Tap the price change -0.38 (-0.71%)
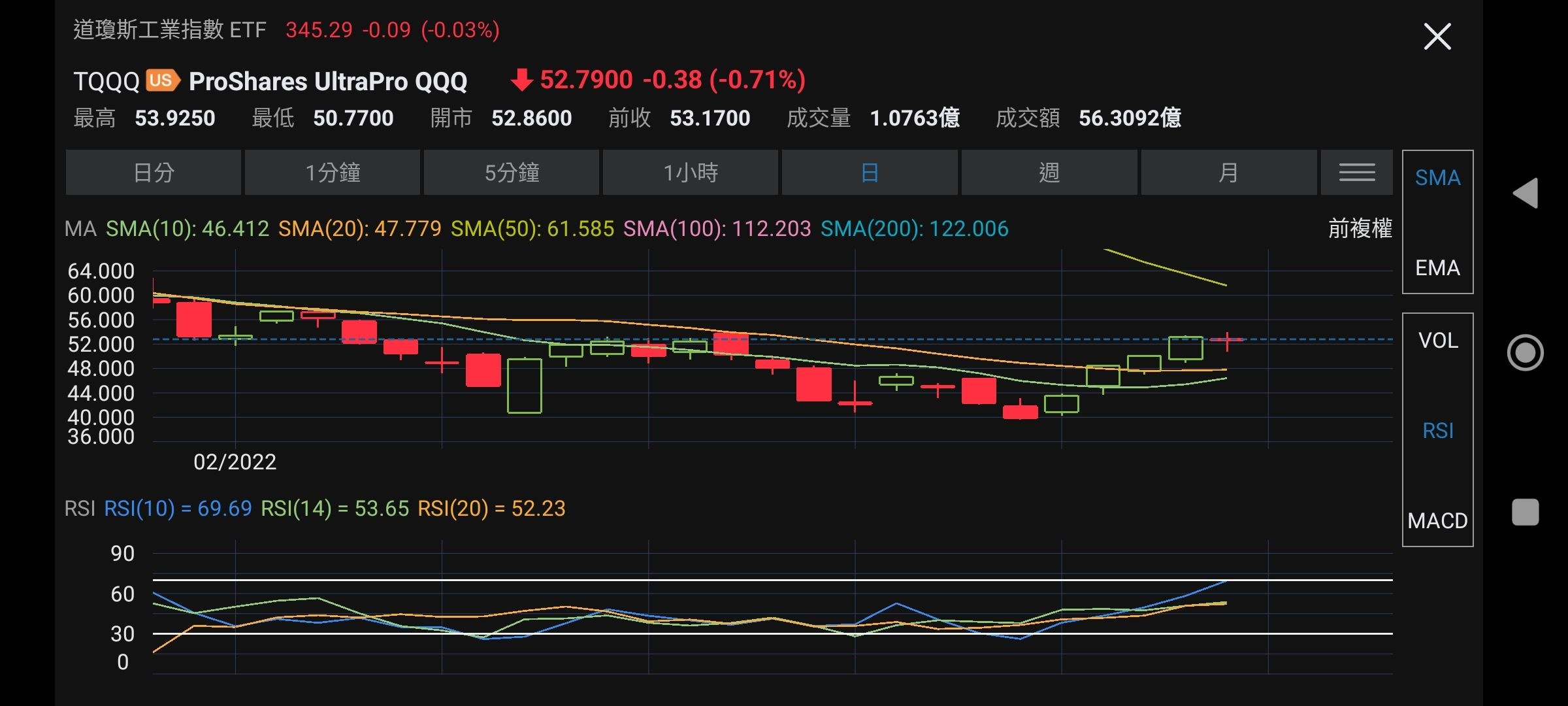This screenshot has width=1568, height=706. pyautogui.click(x=724, y=80)
